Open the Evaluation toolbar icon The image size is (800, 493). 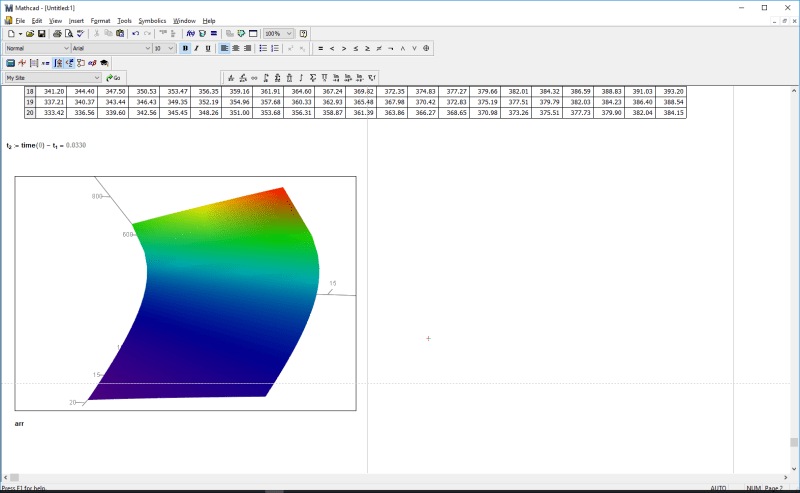[x=45, y=63]
